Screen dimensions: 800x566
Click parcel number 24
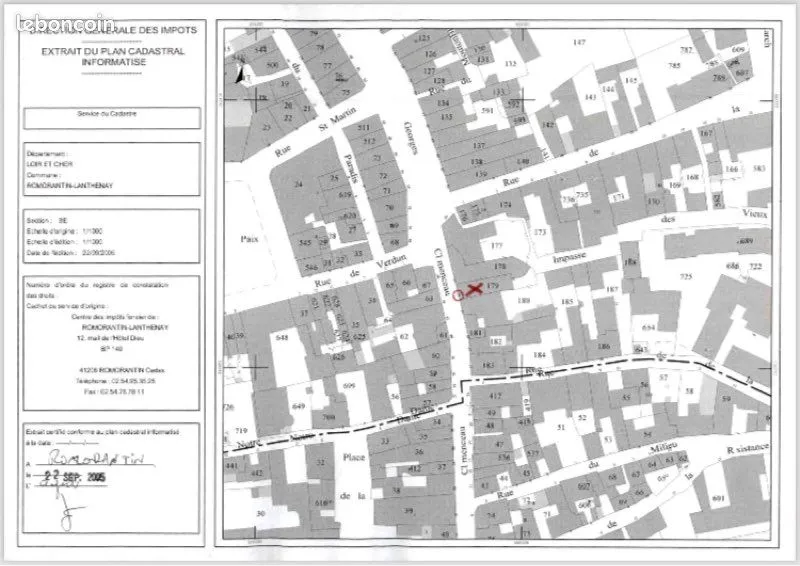click(299, 184)
